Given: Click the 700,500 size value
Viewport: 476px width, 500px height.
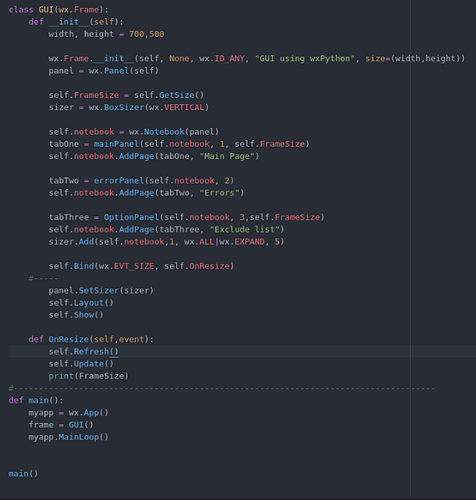Looking at the screenshot, I should [147, 34].
